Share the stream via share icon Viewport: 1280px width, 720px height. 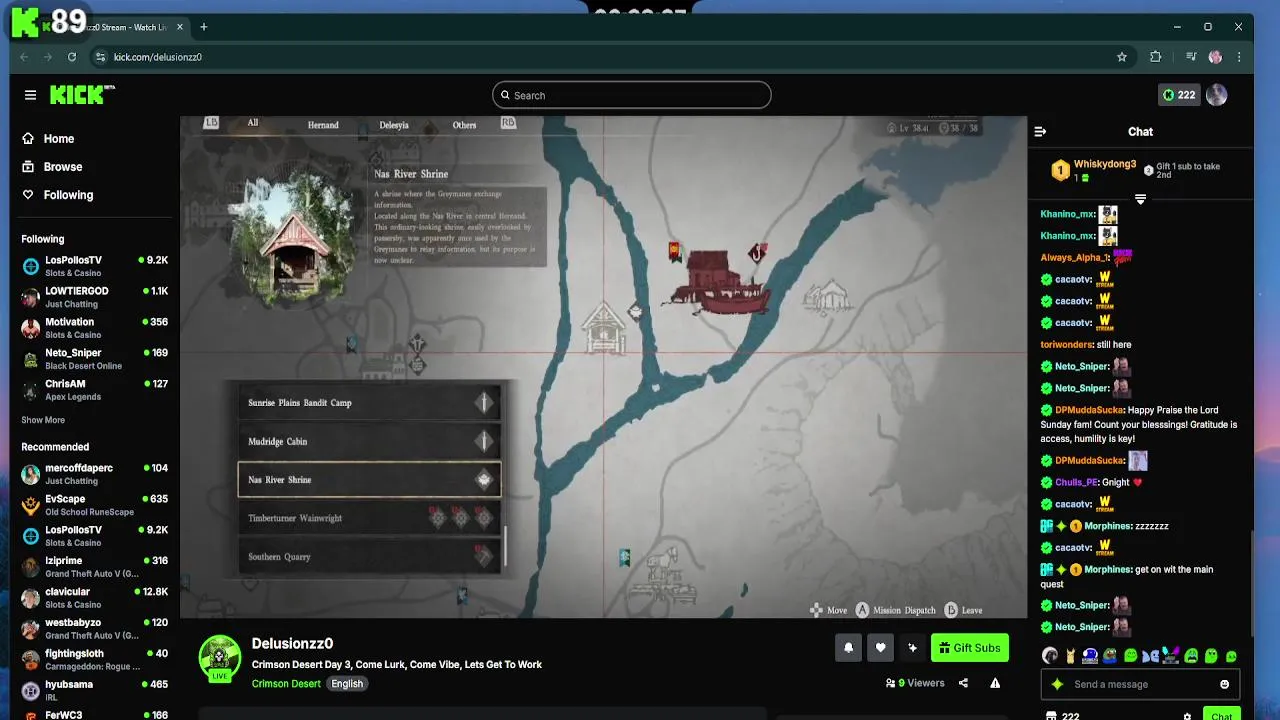pyautogui.click(x=963, y=684)
